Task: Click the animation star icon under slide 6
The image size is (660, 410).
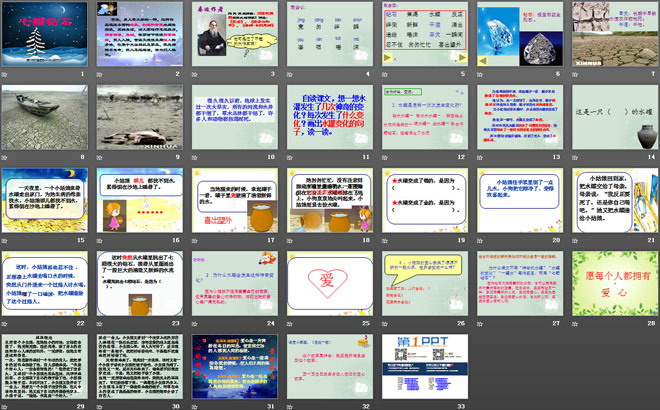Action: click(480, 74)
